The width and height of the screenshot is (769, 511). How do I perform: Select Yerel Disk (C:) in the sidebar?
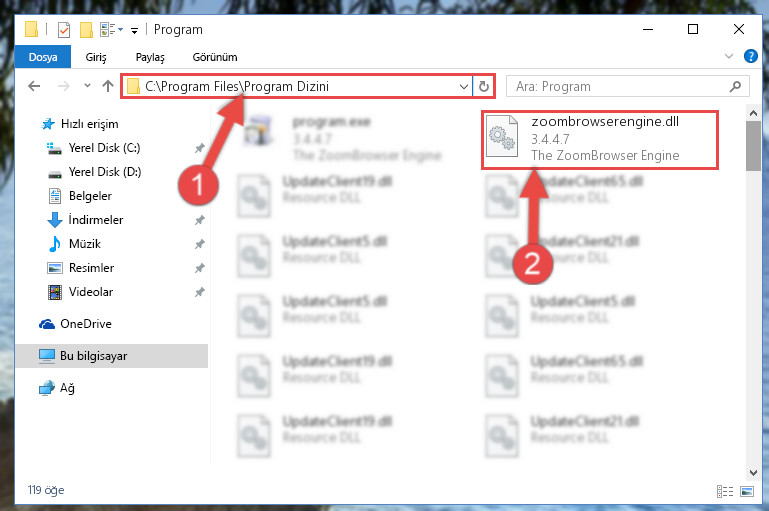pos(104,148)
